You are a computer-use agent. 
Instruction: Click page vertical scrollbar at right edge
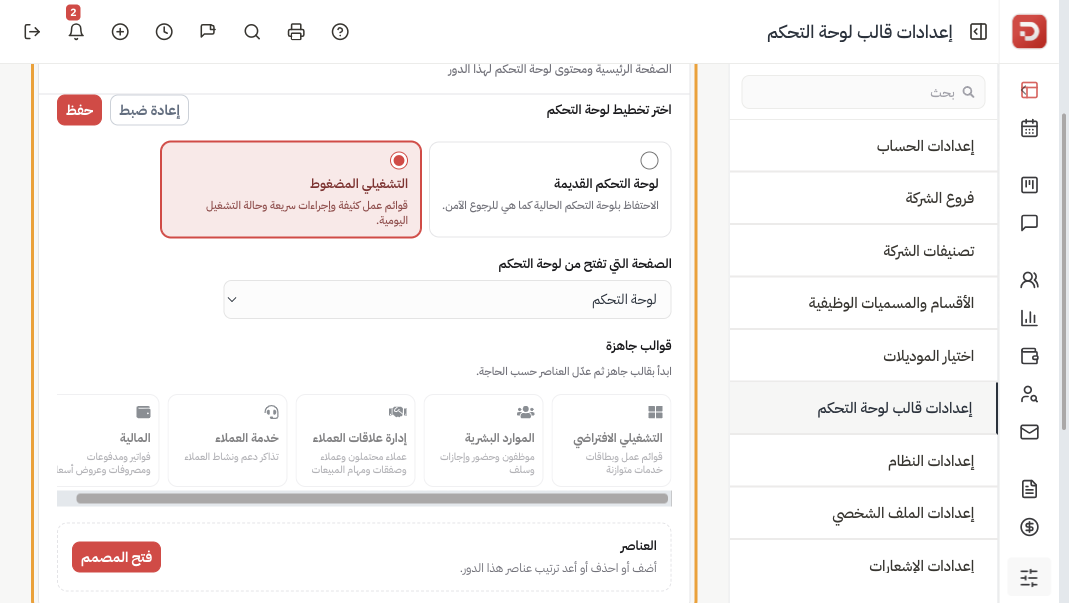(1064, 271)
